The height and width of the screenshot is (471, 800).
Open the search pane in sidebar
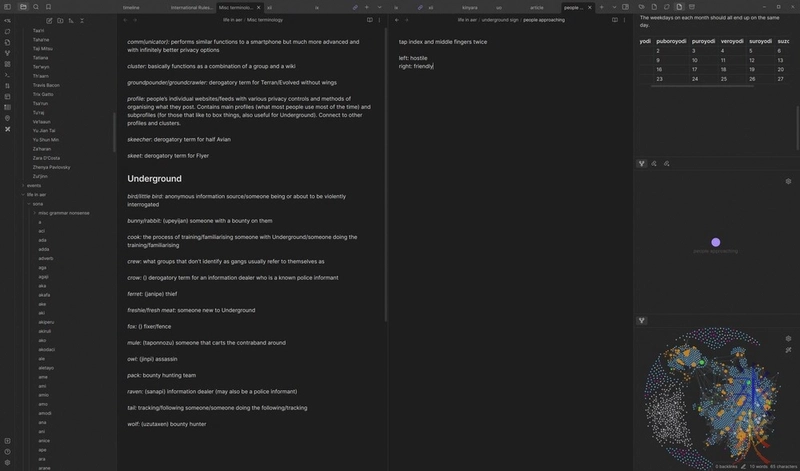36,7
